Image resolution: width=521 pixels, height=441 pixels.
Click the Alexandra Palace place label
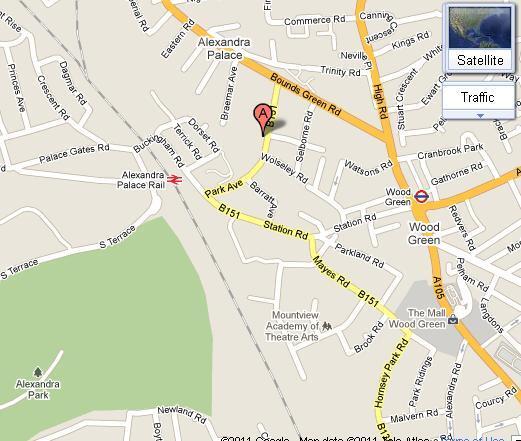[224, 49]
